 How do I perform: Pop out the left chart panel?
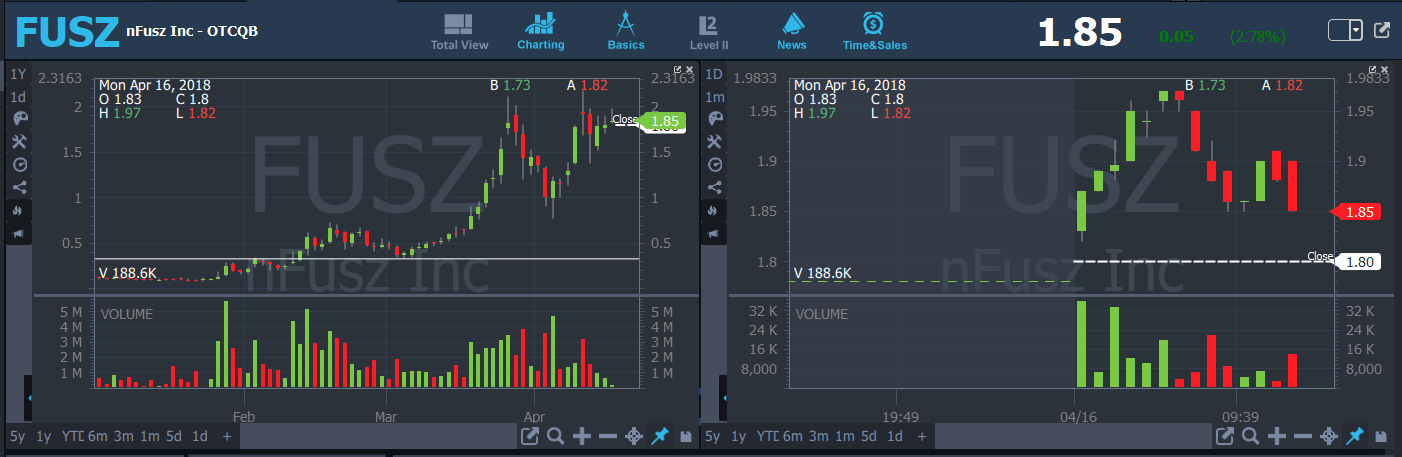pyautogui.click(x=677, y=70)
